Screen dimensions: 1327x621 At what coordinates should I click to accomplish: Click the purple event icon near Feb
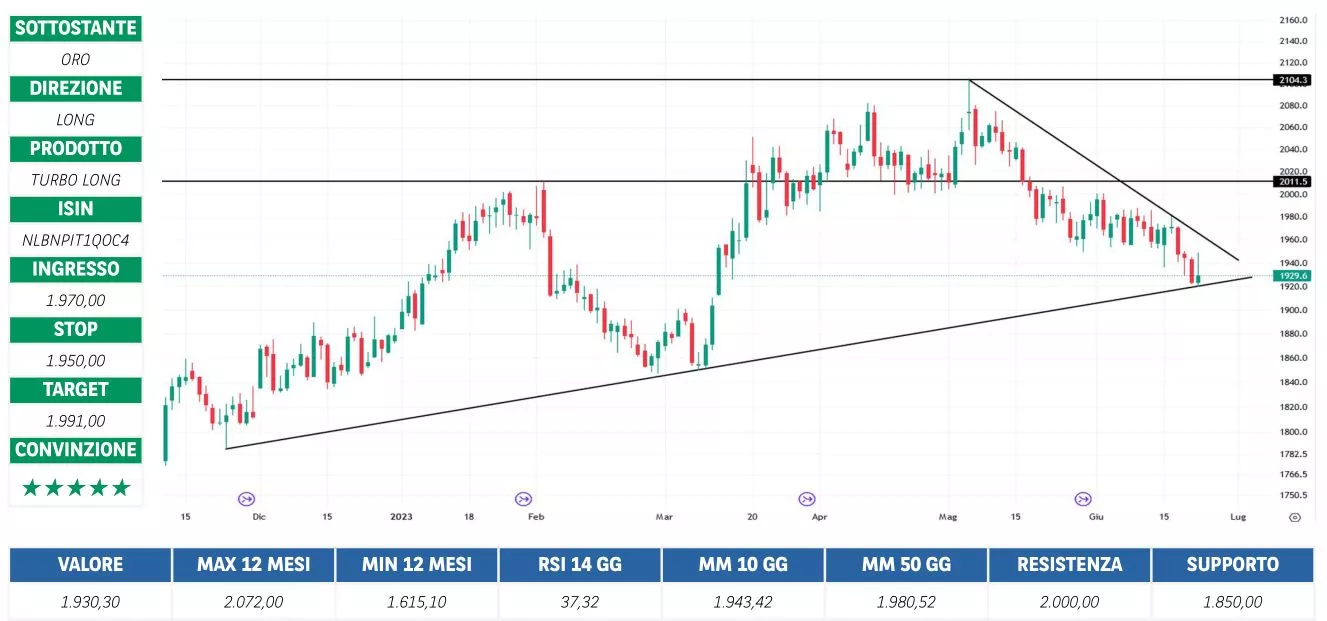(523, 497)
